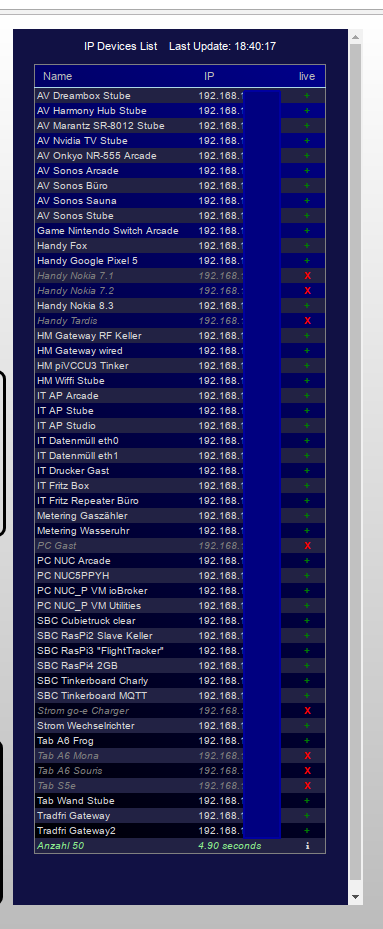Click the green plus for AV Sonos Sauna
The width and height of the screenshot is (383, 929).
pyautogui.click(x=307, y=201)
